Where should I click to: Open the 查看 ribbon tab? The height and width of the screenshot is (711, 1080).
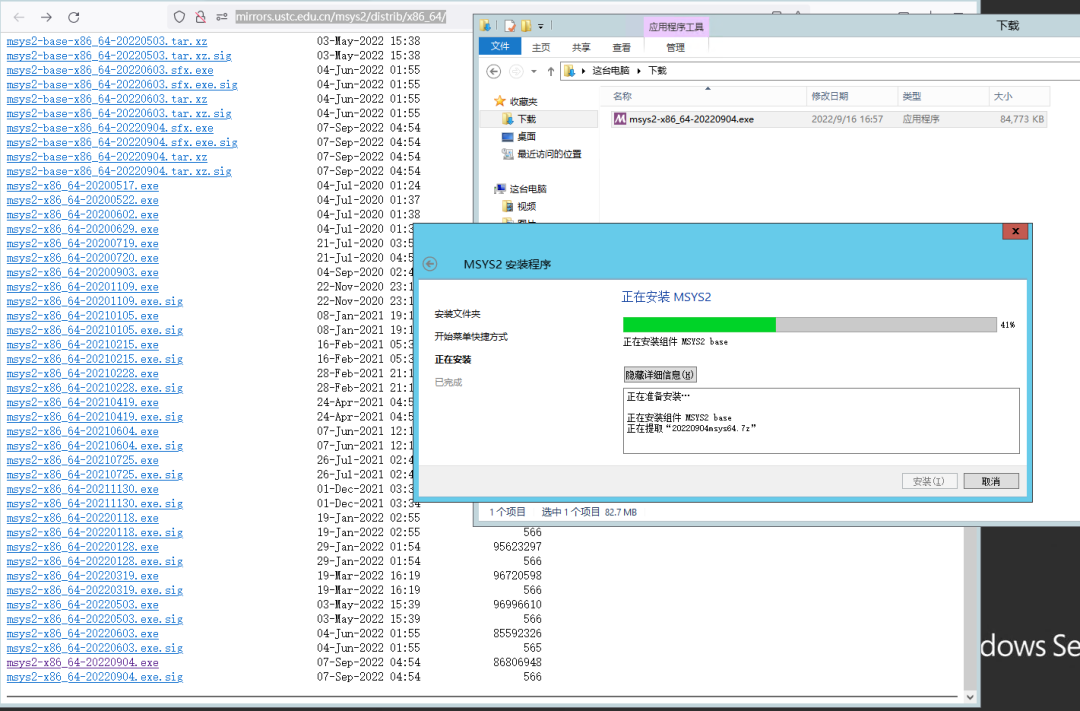pyautogui.click(x=622, y=47)
